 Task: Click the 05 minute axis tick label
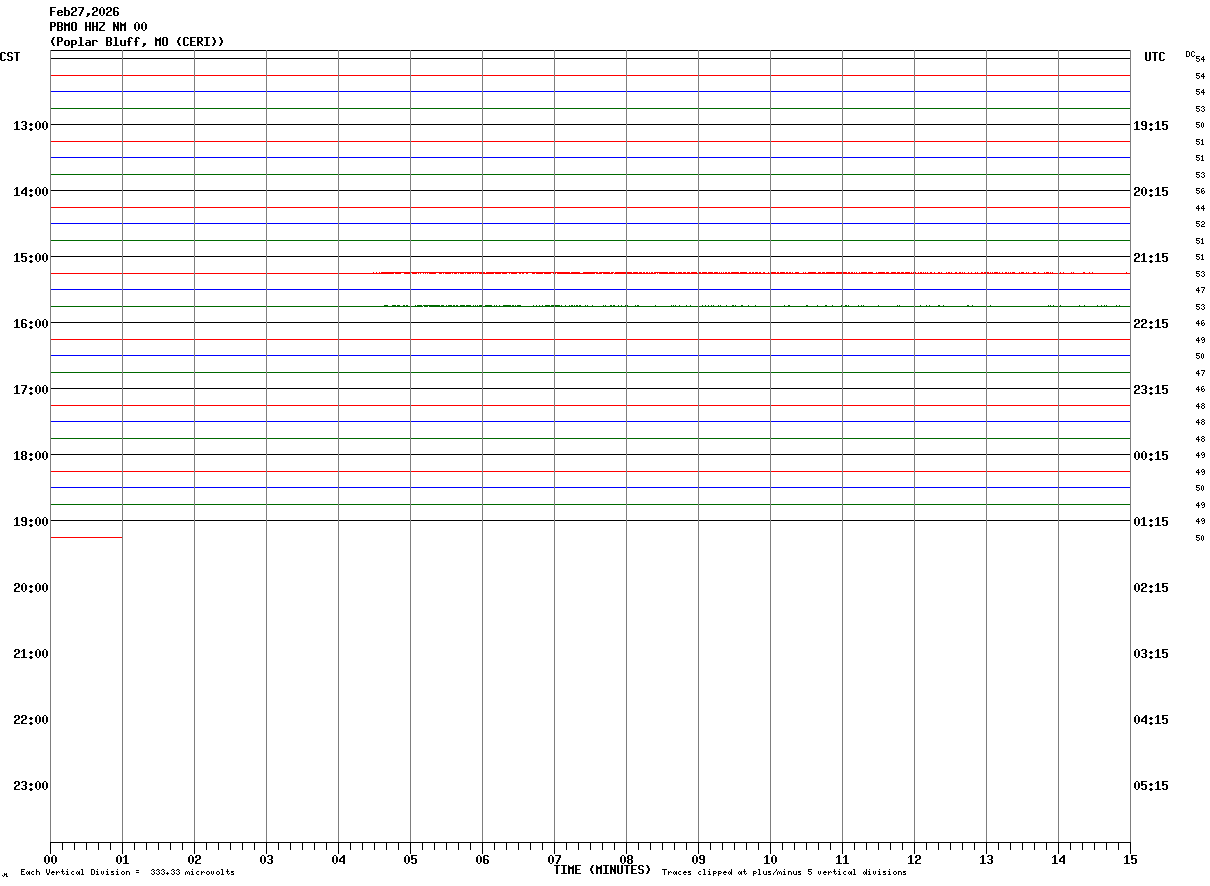(410, 859)
